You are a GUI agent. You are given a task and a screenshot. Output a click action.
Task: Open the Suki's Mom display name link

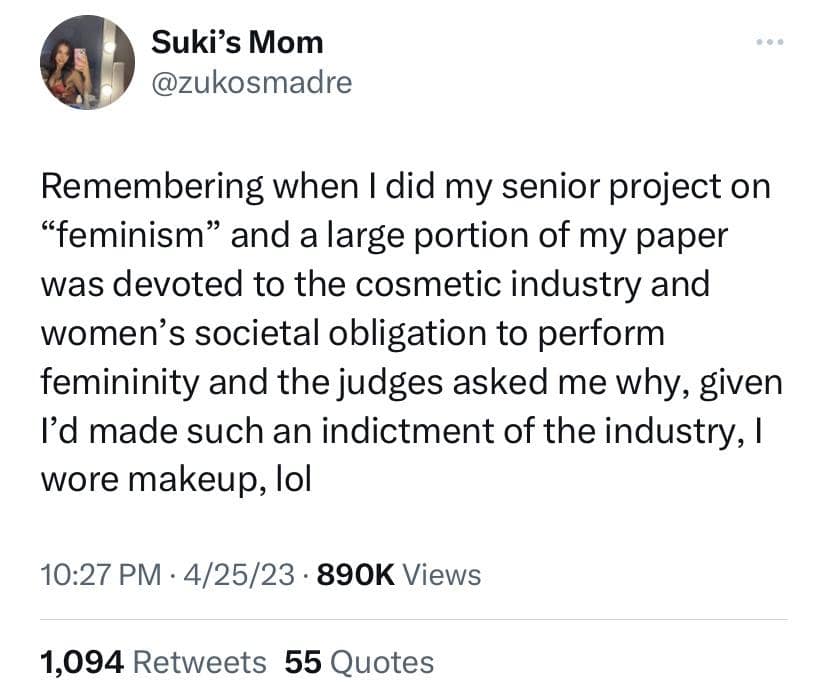pyautogui.click(x=237, y=42)
